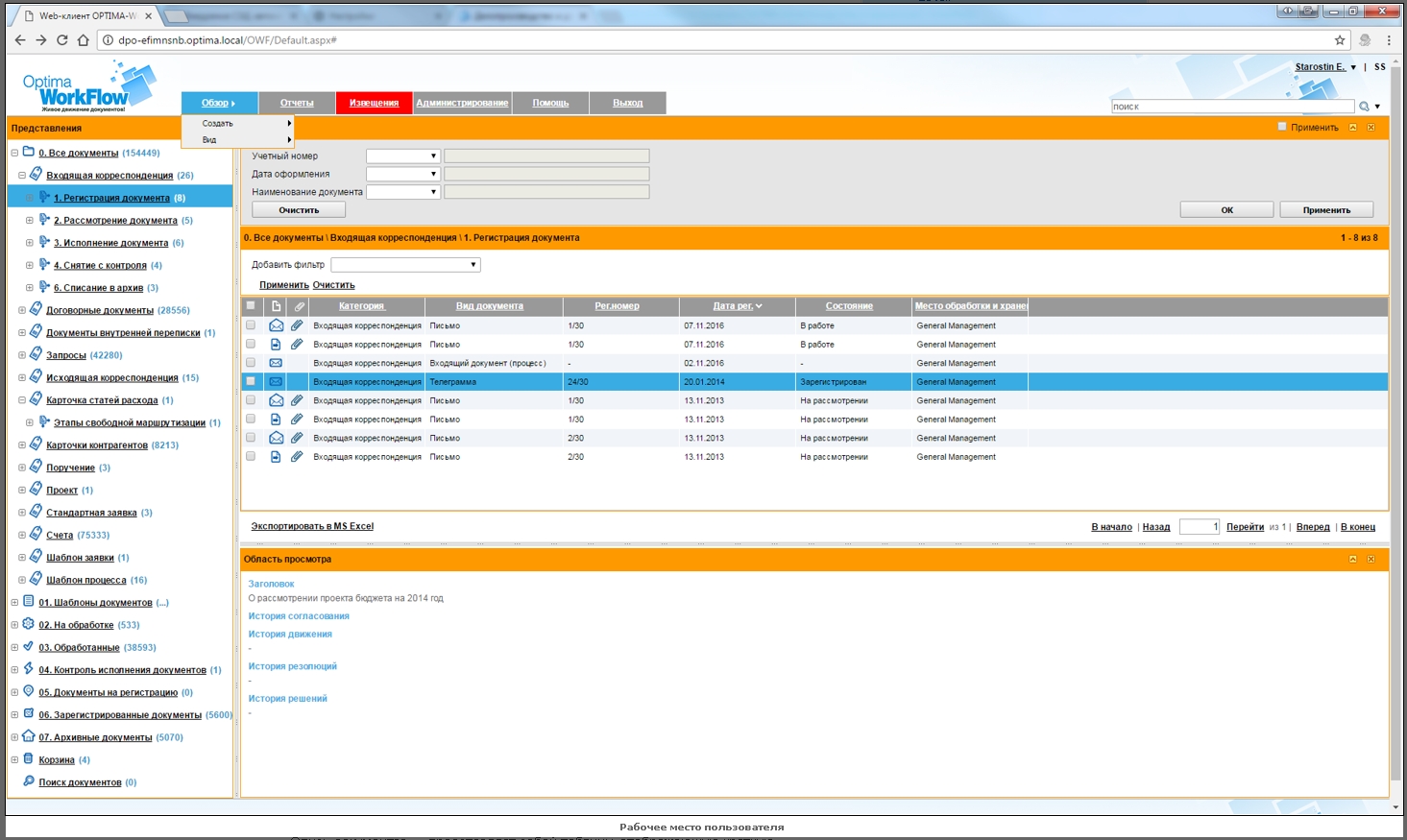The height and width of the screenshot is (840, 1407).
Task: Click the page number input field
Action: click(1199, 526)
